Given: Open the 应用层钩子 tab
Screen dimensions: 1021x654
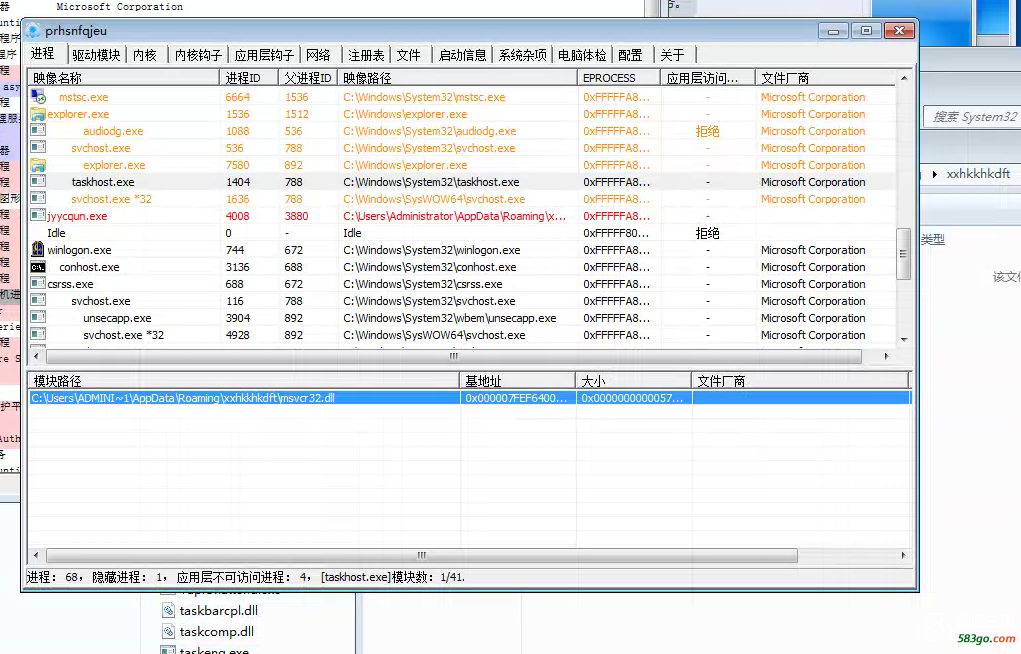Looking at the screenshot, I should click(264, 55).
